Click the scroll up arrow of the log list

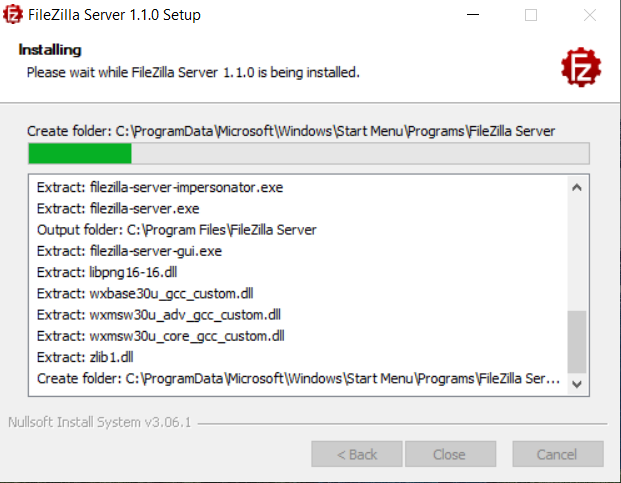577,187
